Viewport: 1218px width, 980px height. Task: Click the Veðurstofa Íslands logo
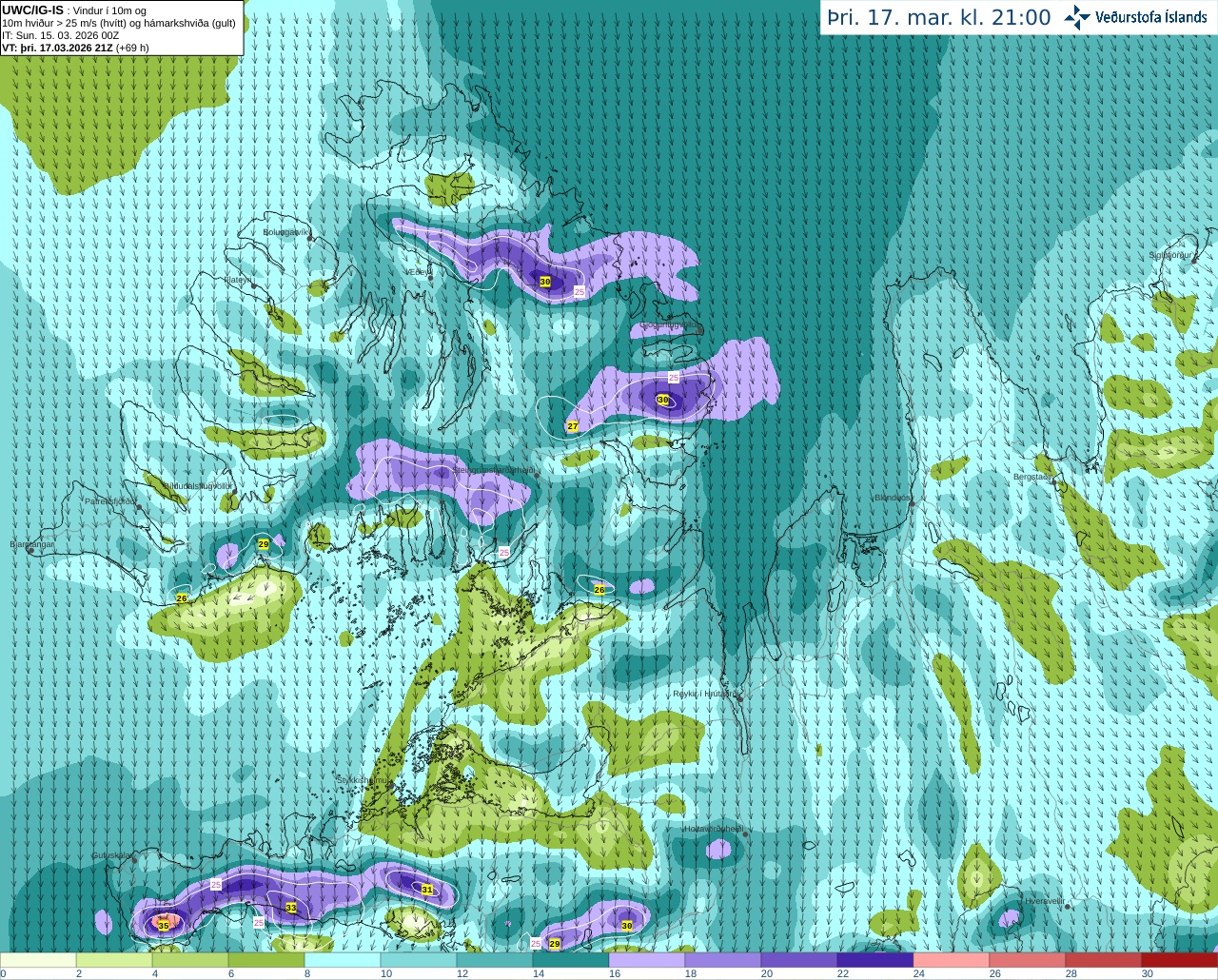[x=1135, y=17]
